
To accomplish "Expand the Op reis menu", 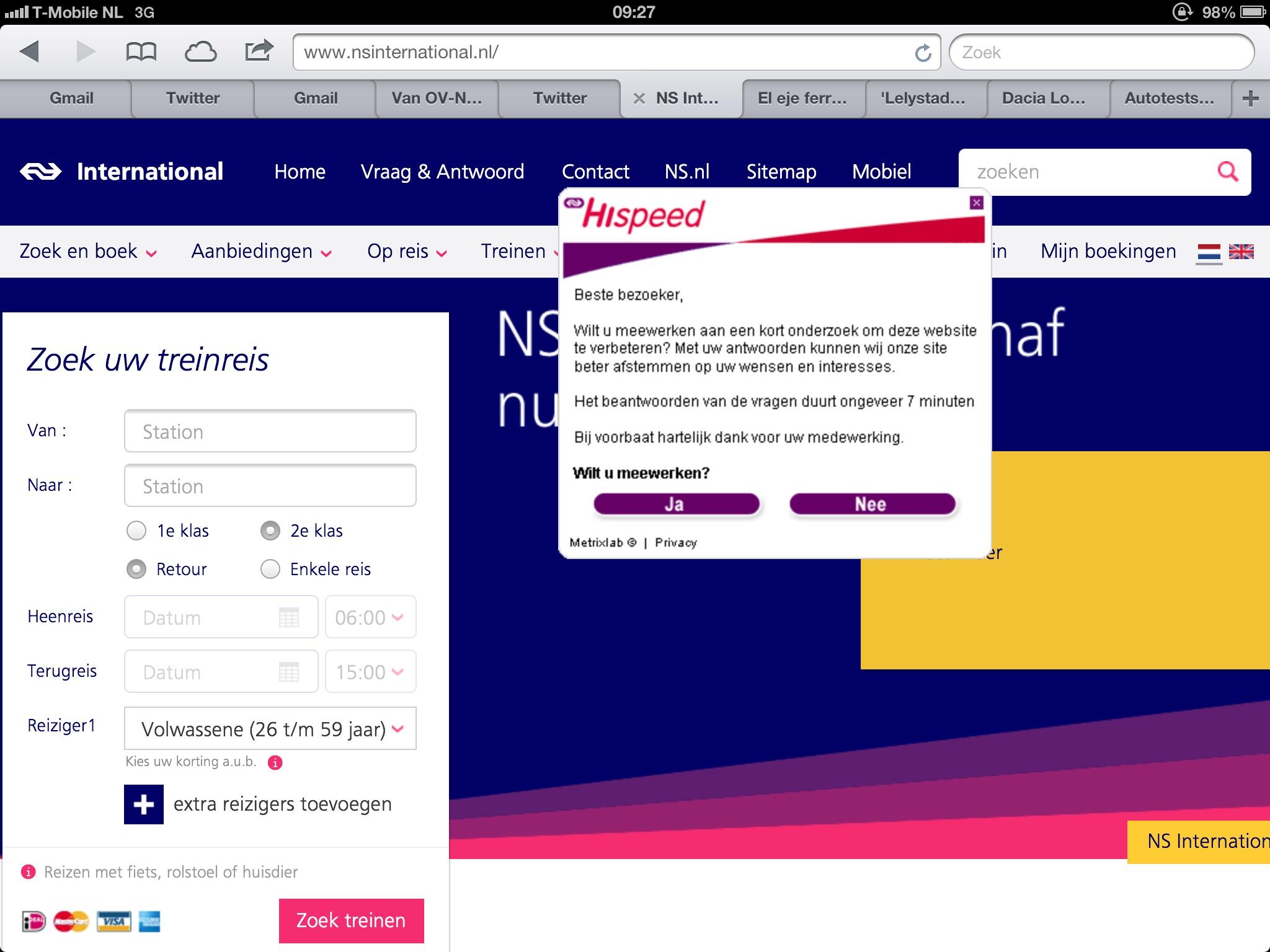I will click(x=407, y=251).
